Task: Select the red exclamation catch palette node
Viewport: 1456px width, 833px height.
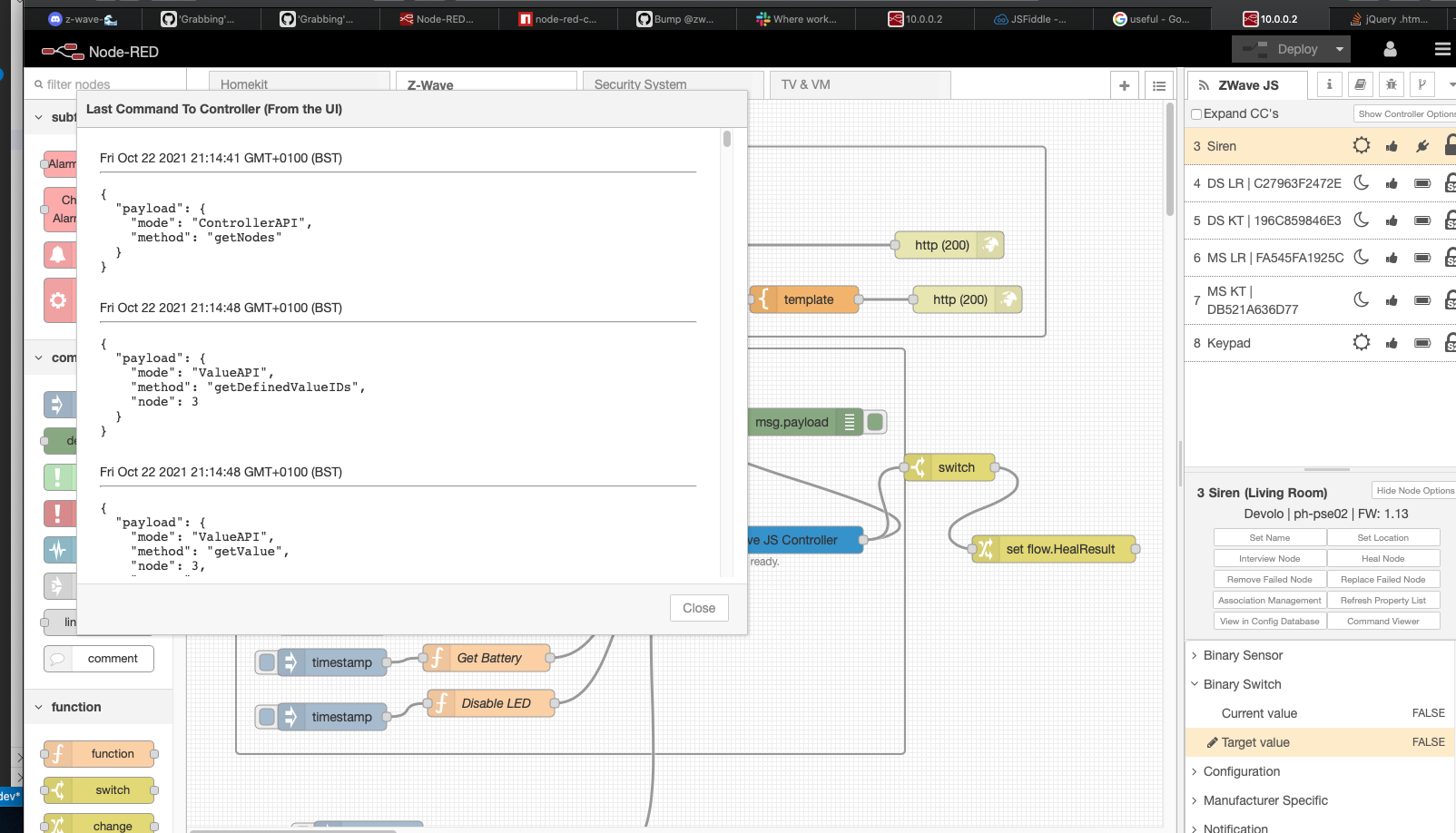Action: pyautogui.click(x=60, y=514)
